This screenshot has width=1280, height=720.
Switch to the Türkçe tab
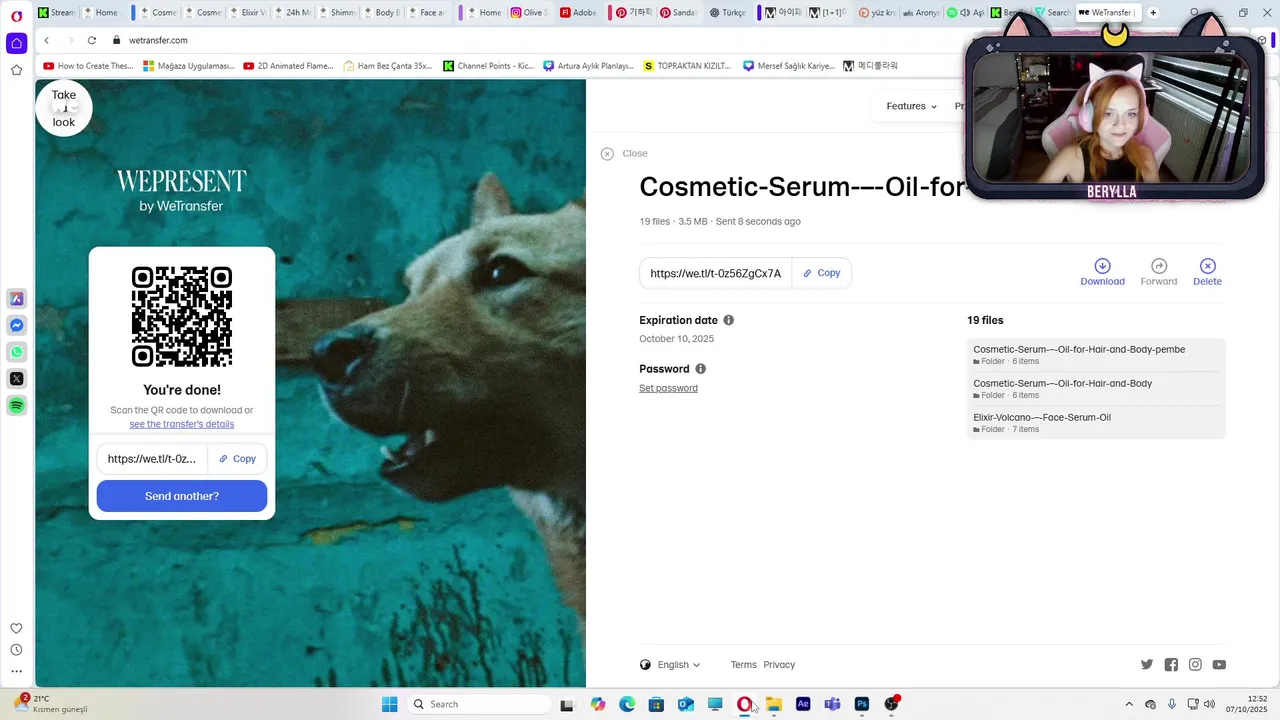728,13
